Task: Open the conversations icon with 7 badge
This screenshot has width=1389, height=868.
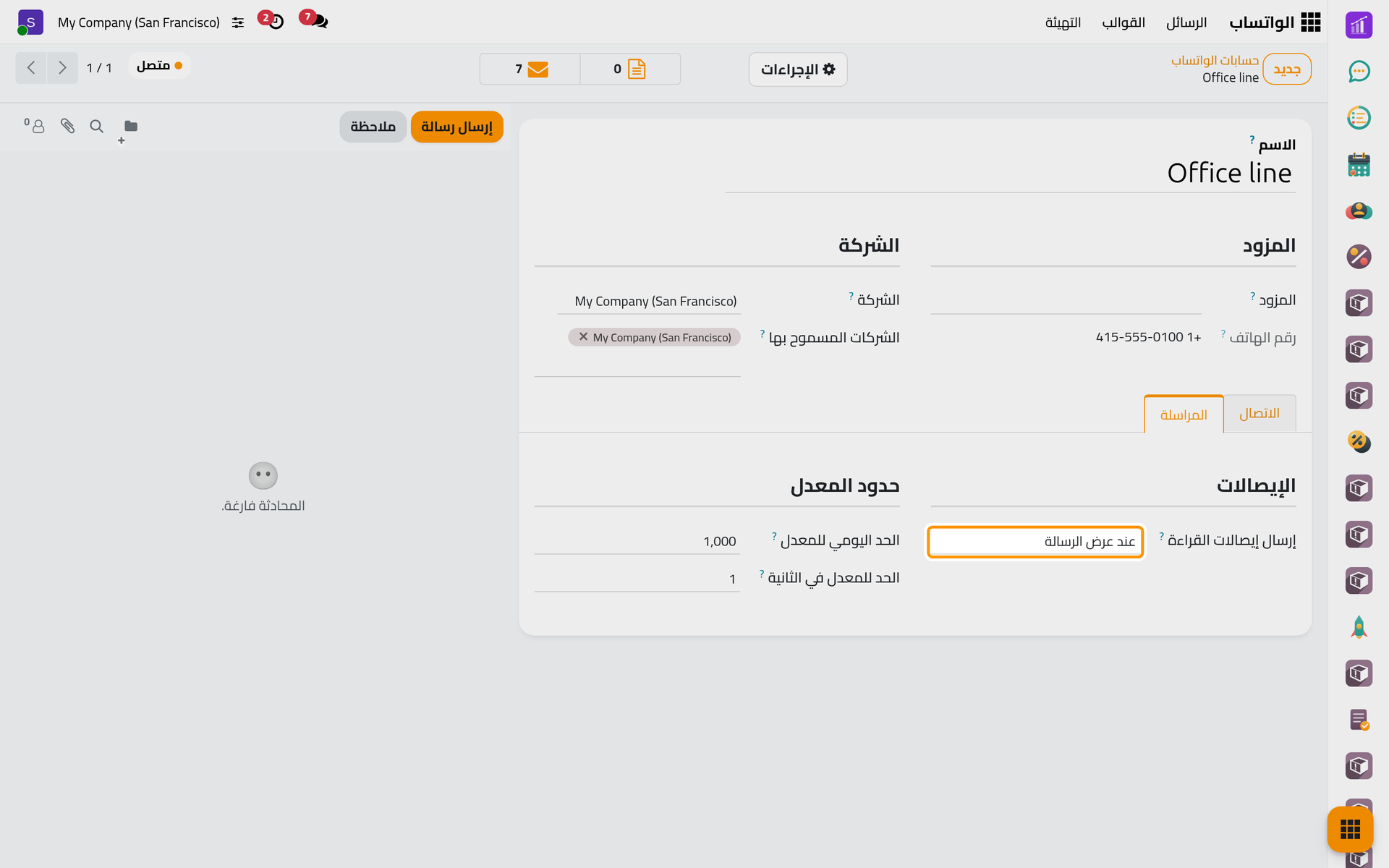Action: (314, 21)
